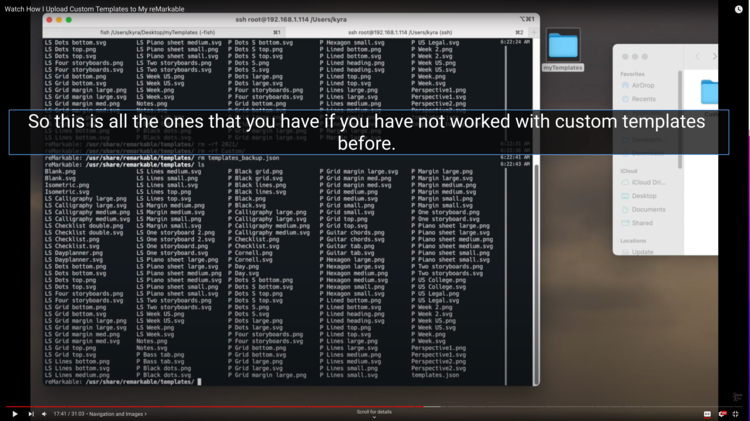Open Recents in Finder sidebar
750x421 pixels.
643,99
